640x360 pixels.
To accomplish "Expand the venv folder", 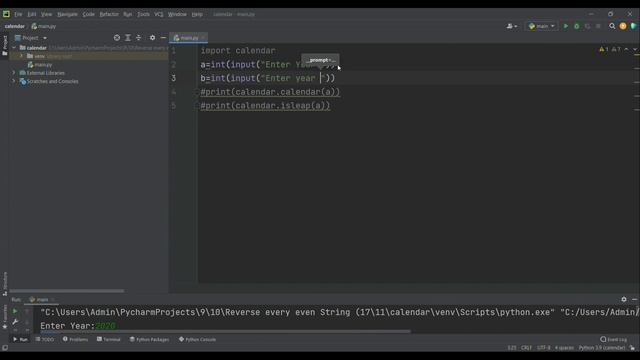I will point(21,56).
